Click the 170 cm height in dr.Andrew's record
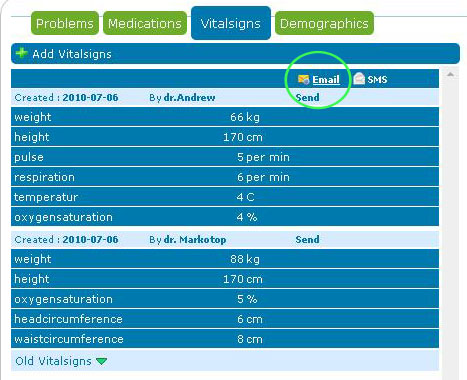The width and height of the screenshot is (467, 380). click(243, 137)
